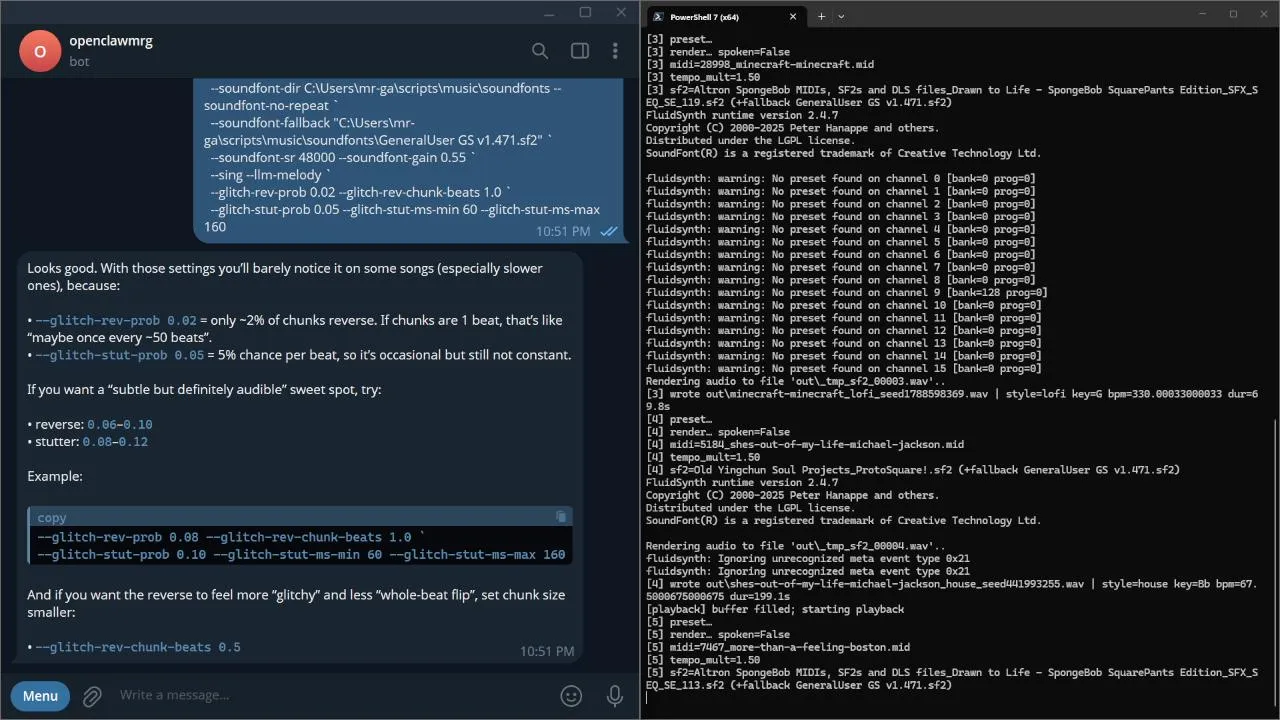Open a new terminal tab
The image size is (1280, 720).
click(821, 16)
